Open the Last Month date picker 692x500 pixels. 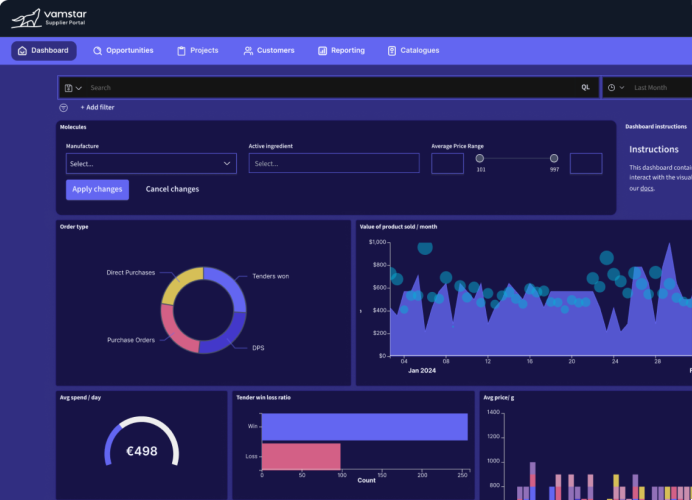(x=647, y=88)
